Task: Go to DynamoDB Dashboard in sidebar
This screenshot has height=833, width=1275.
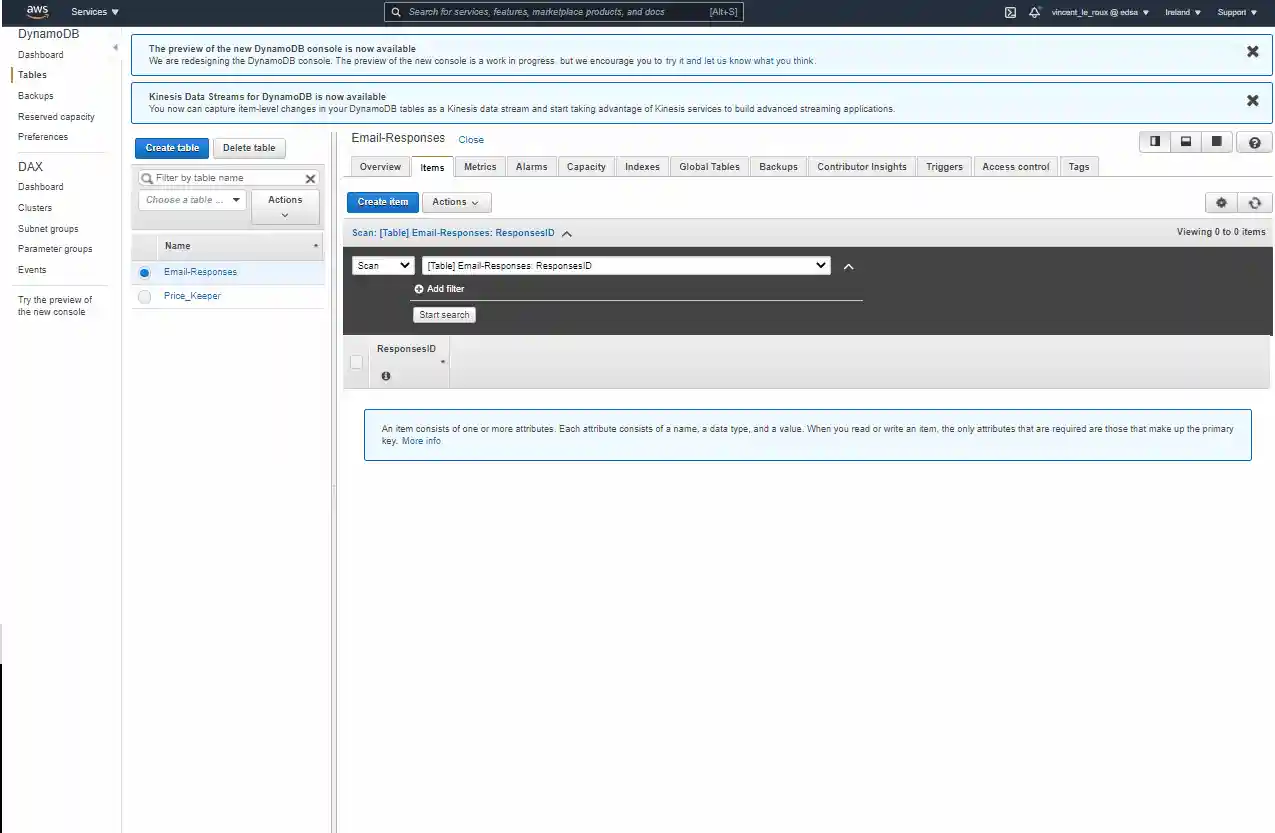Action: [x=40, y=55]
